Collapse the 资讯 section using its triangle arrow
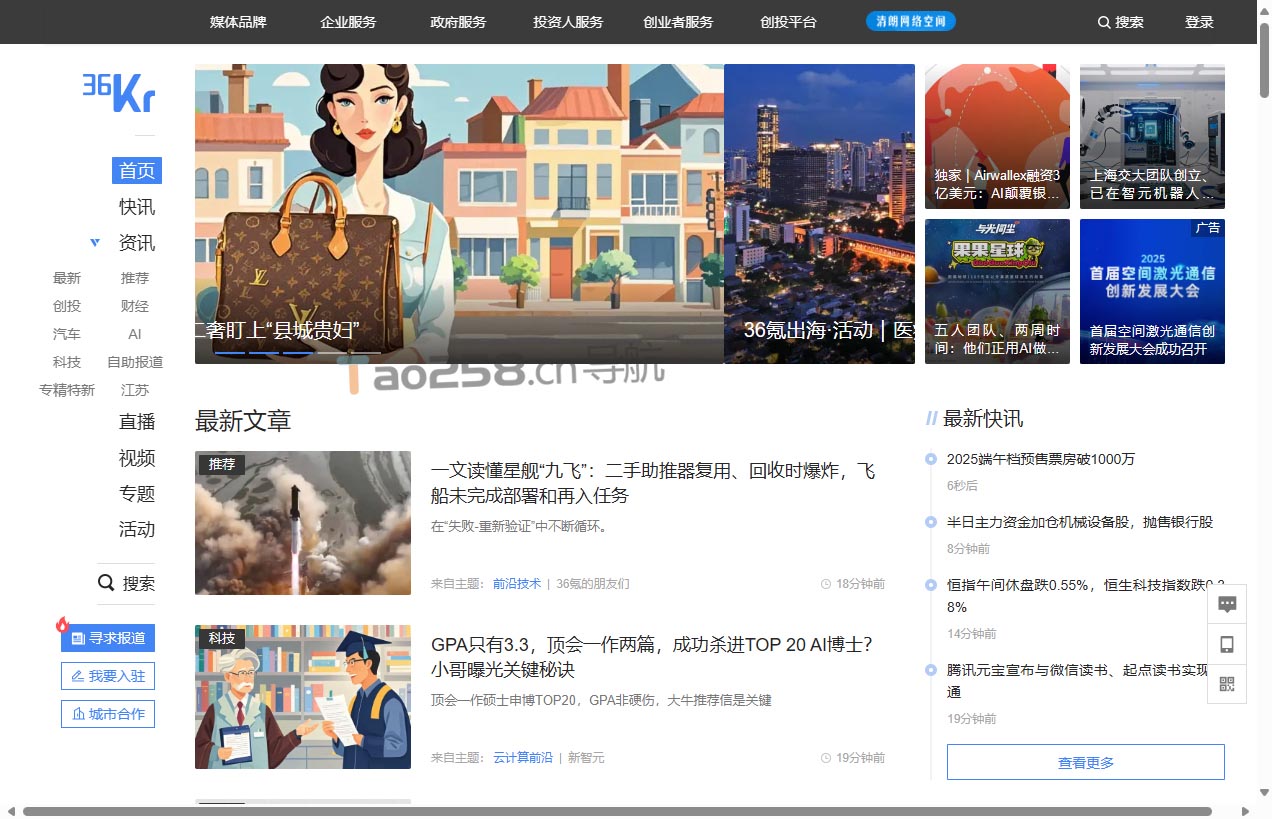This screenshot has width=1272, height=819. (x=95, y=242)
